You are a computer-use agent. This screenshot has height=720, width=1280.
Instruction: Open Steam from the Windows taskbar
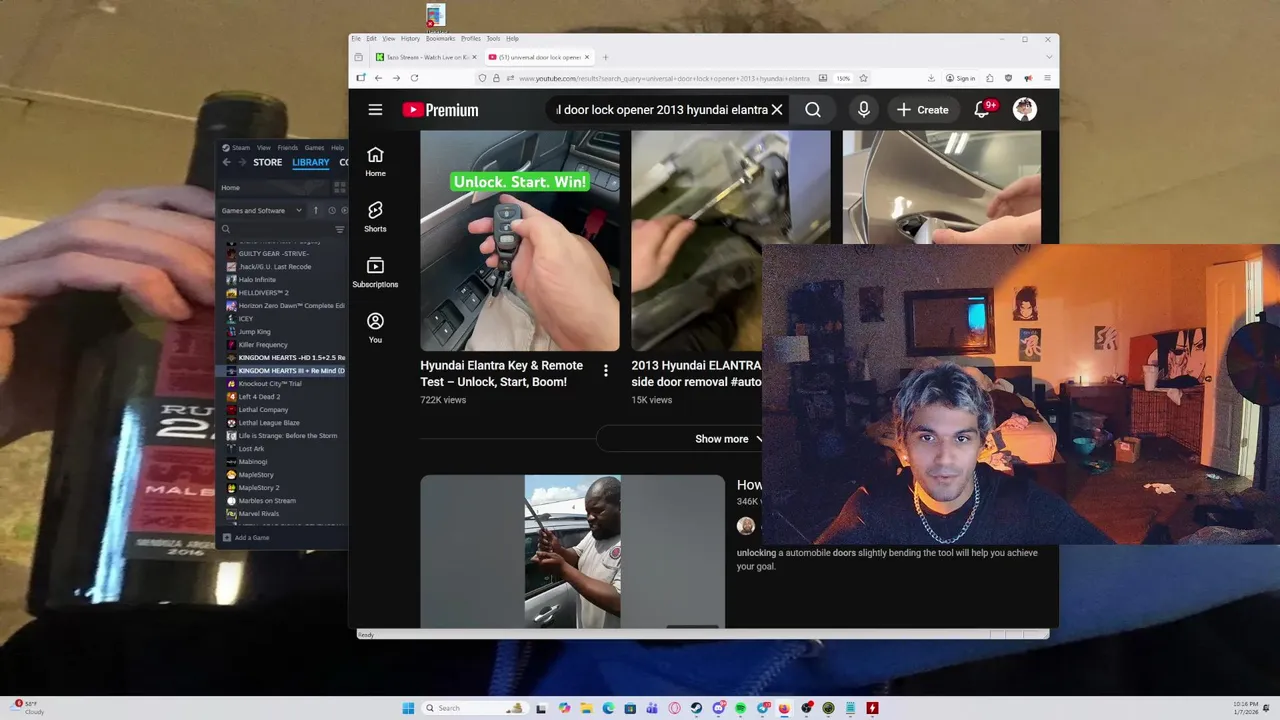tap(696, 708)
